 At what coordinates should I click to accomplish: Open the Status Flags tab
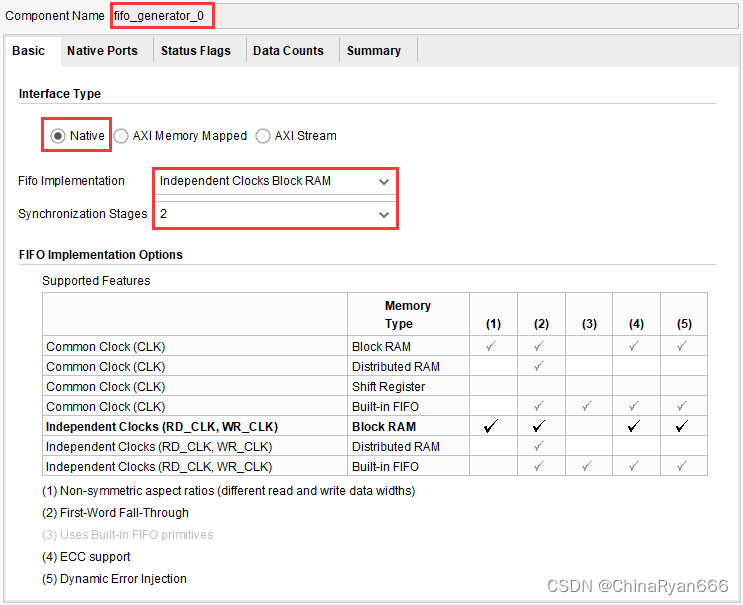tap(196, 51)
